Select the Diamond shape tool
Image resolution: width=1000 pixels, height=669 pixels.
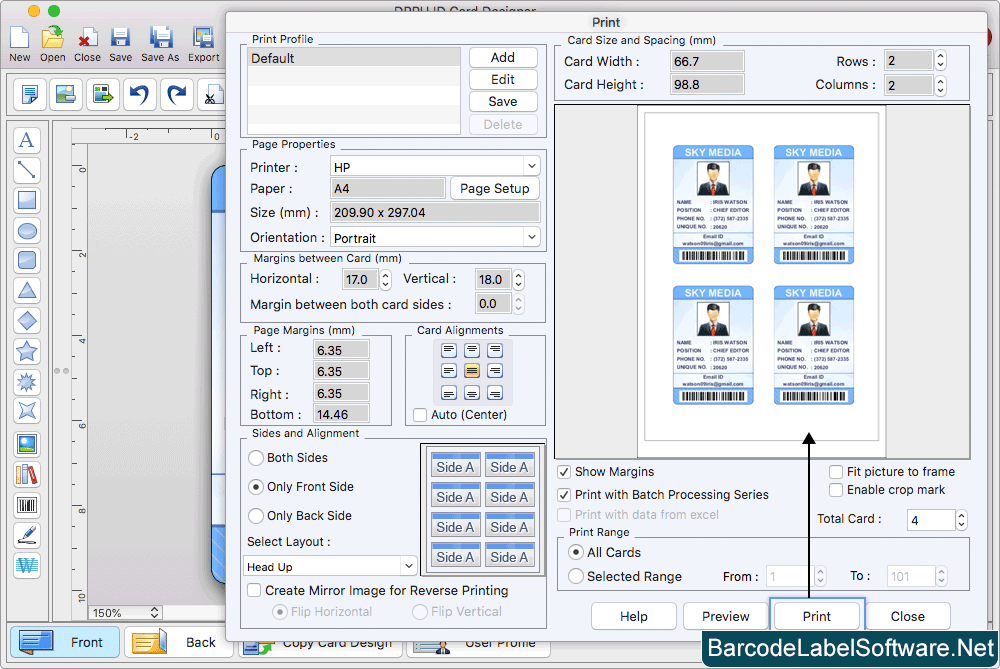27,320
